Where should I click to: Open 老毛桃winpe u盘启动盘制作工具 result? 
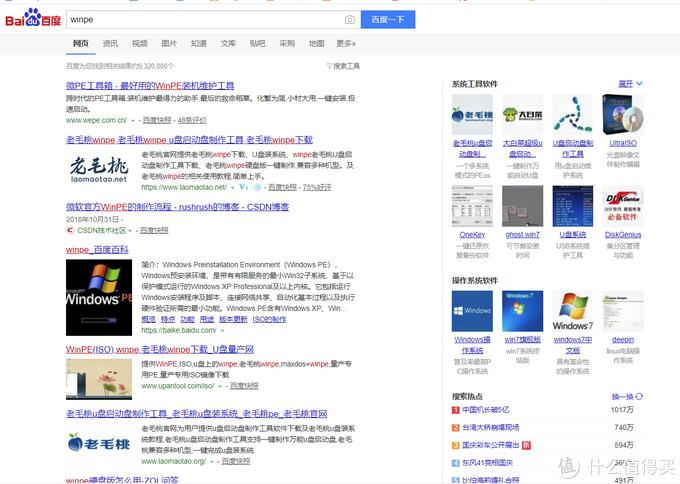189,140
